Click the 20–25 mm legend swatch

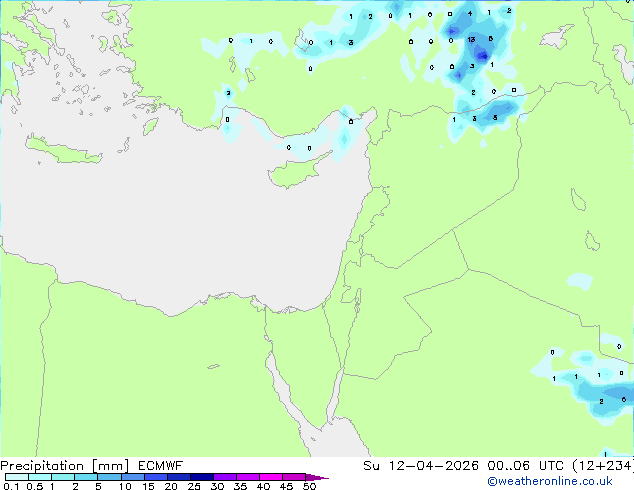pos(179,477)
